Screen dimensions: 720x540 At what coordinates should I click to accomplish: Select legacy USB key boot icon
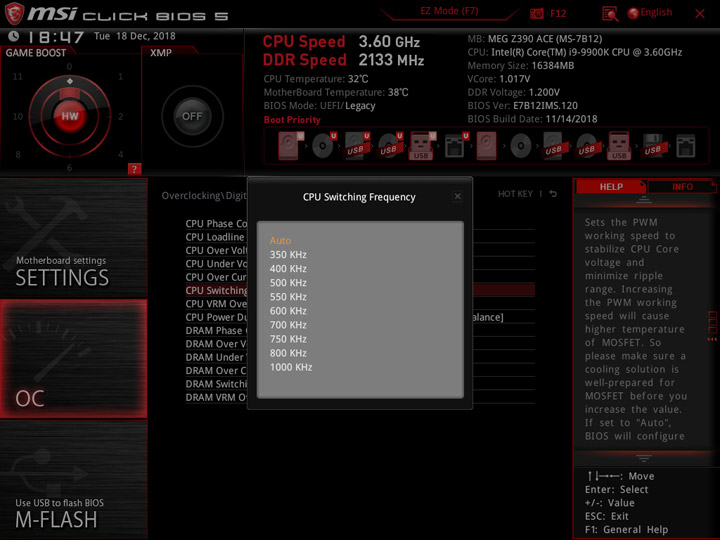point(619,146)
